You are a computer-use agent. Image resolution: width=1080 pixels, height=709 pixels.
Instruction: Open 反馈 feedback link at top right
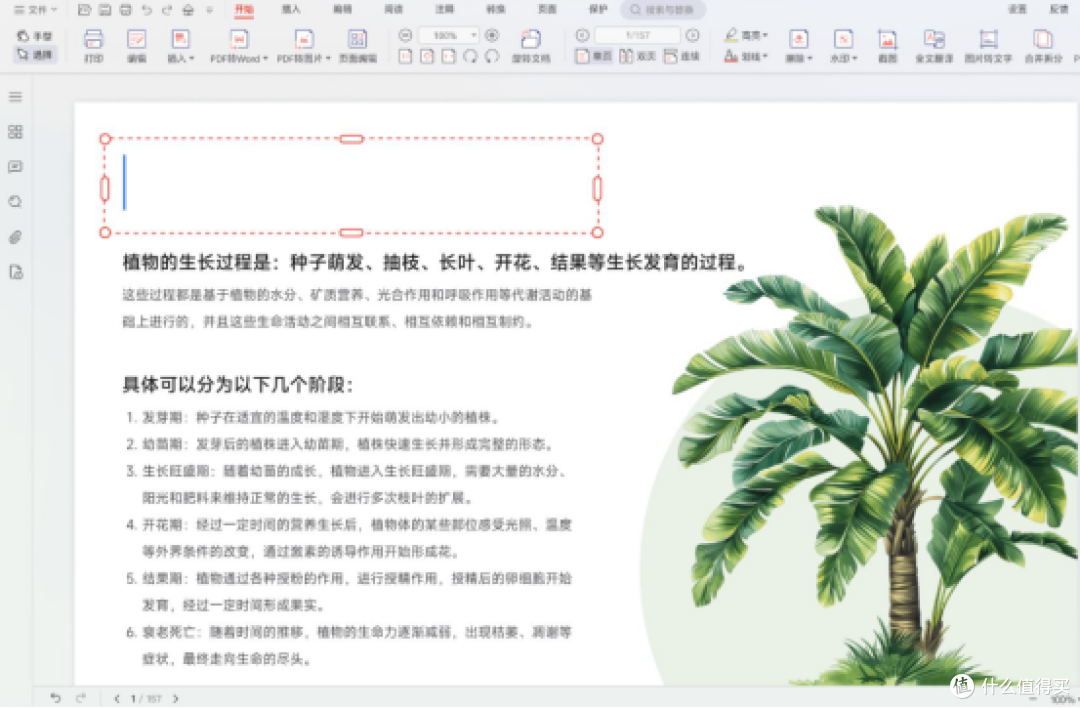point(1059,9)
